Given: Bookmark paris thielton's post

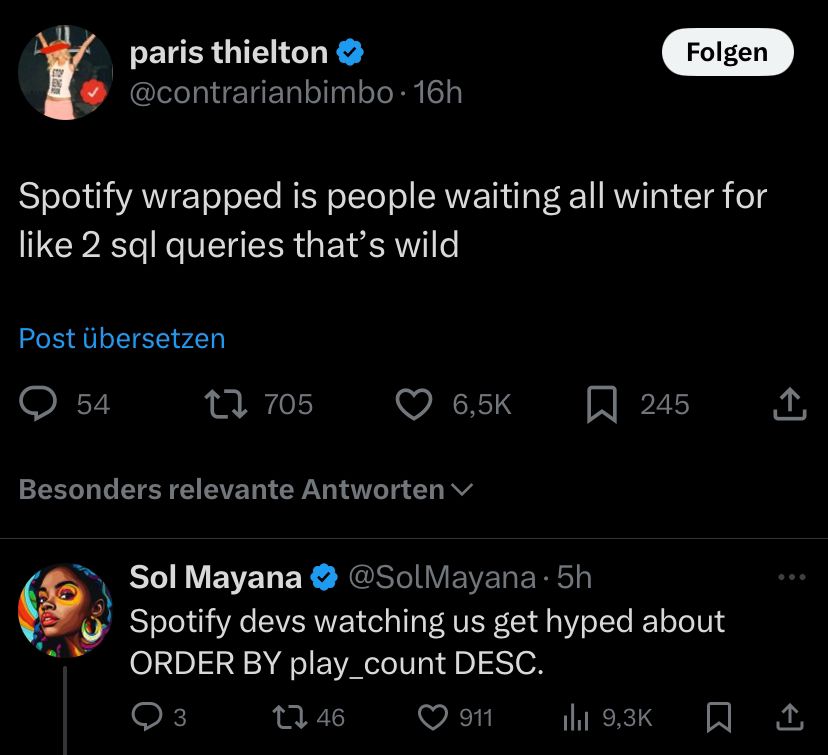Looking at the screenshot, I should pyautogui.click(x=601, y=404).
